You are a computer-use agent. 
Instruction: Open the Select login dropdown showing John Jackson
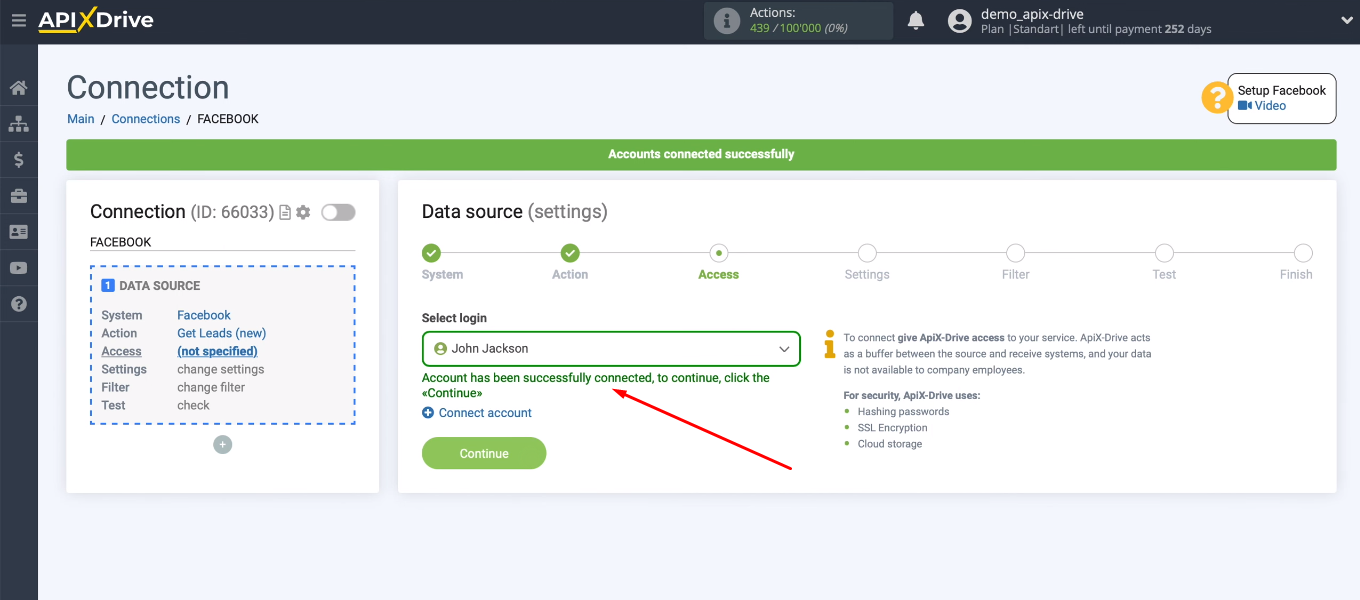click(611, 349)
